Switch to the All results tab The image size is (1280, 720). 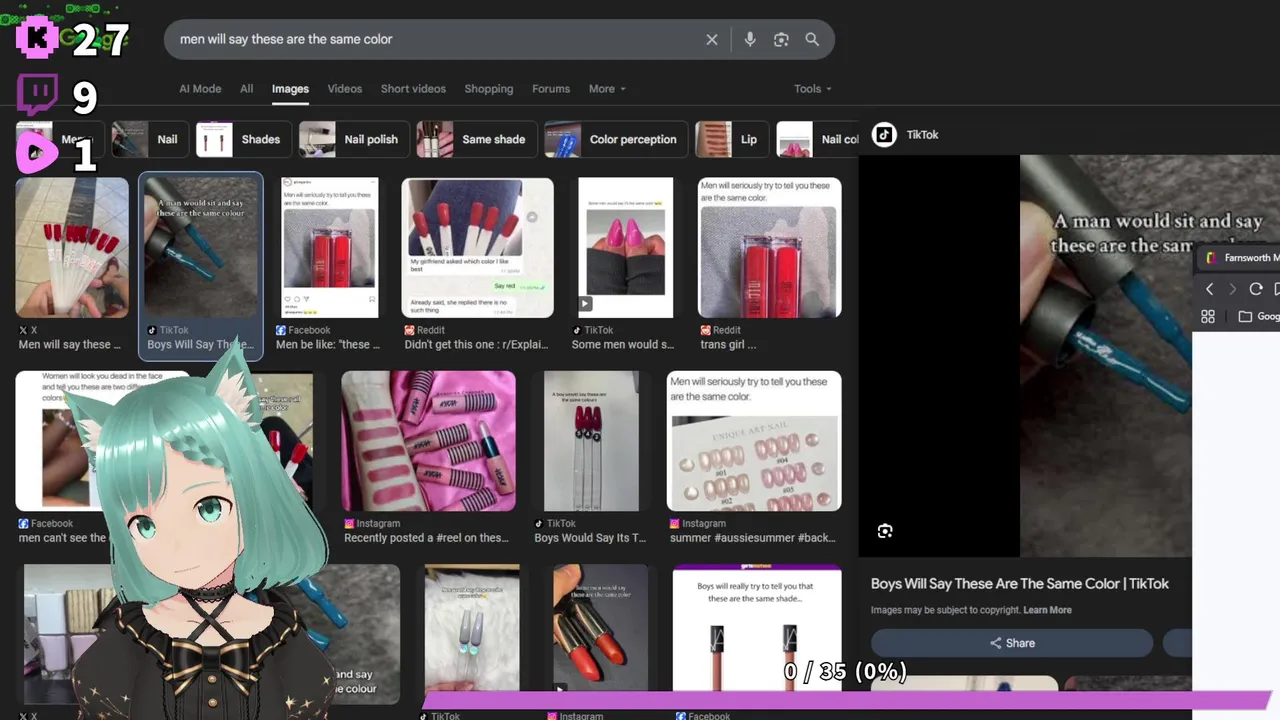246,89
